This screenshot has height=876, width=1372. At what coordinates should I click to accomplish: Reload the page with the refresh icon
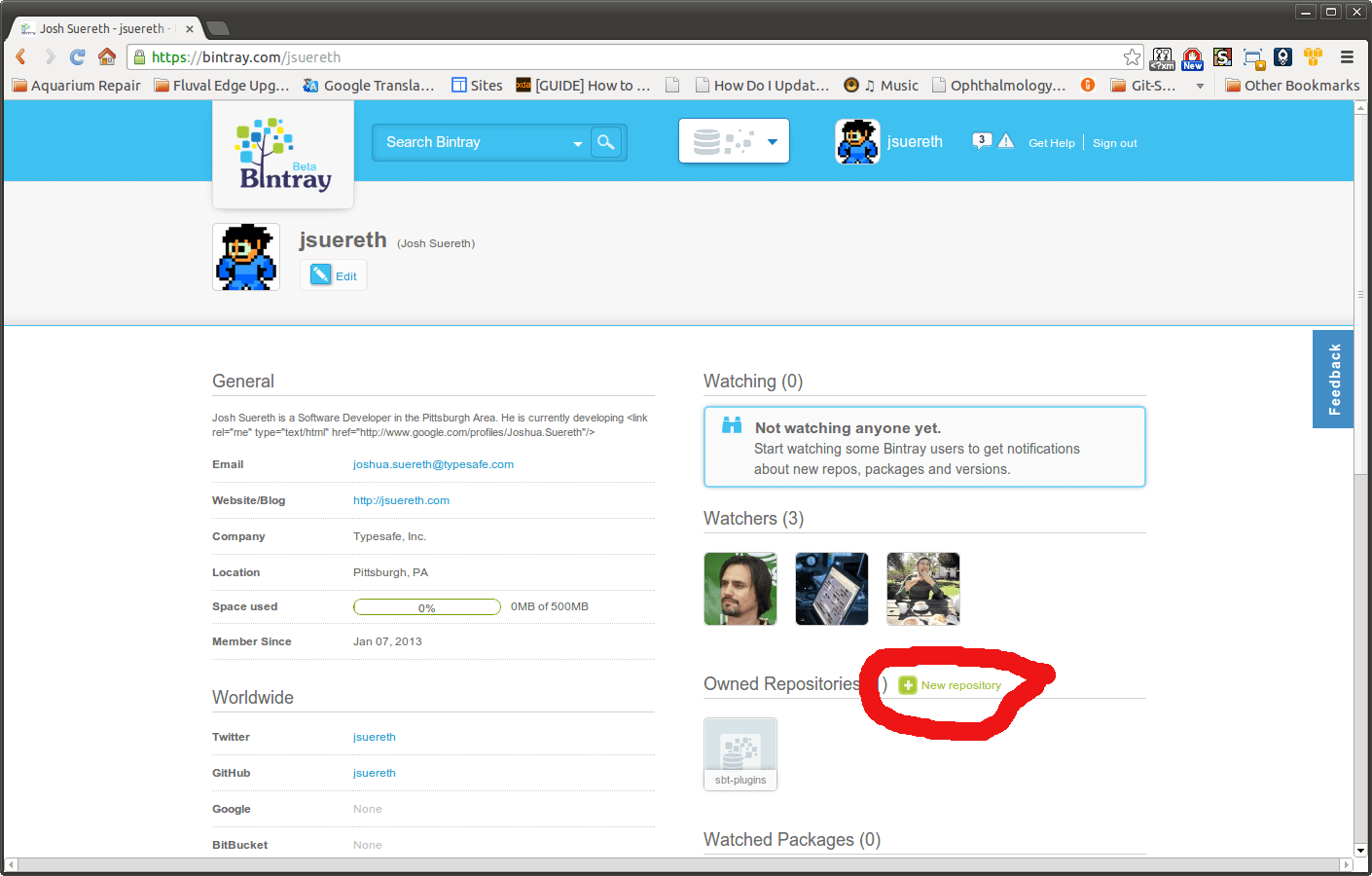(x=78, y=57)
